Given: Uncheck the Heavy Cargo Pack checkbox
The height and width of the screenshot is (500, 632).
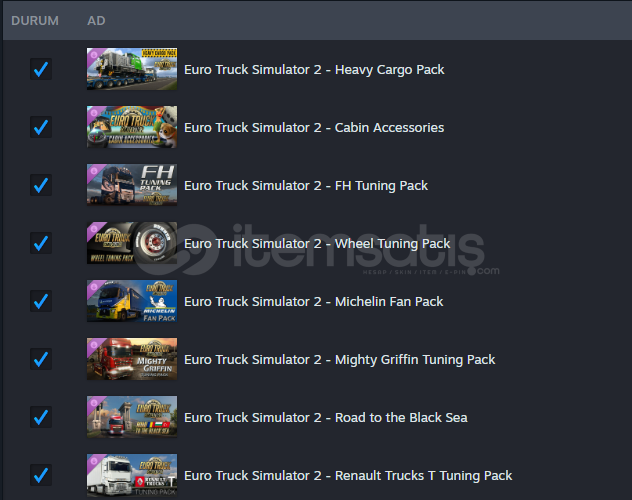Looking at the screenshot, I should tap(41, 69).
